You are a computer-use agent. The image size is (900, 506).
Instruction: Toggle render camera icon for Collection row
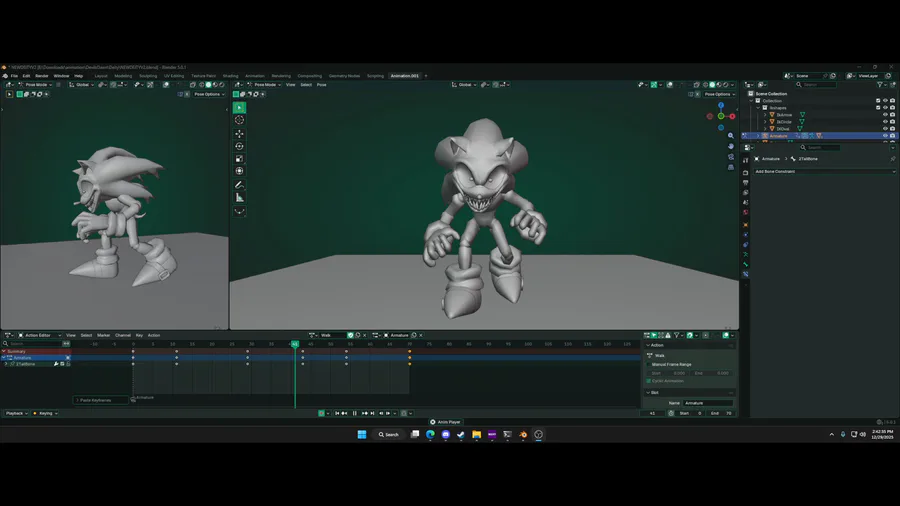893,101
